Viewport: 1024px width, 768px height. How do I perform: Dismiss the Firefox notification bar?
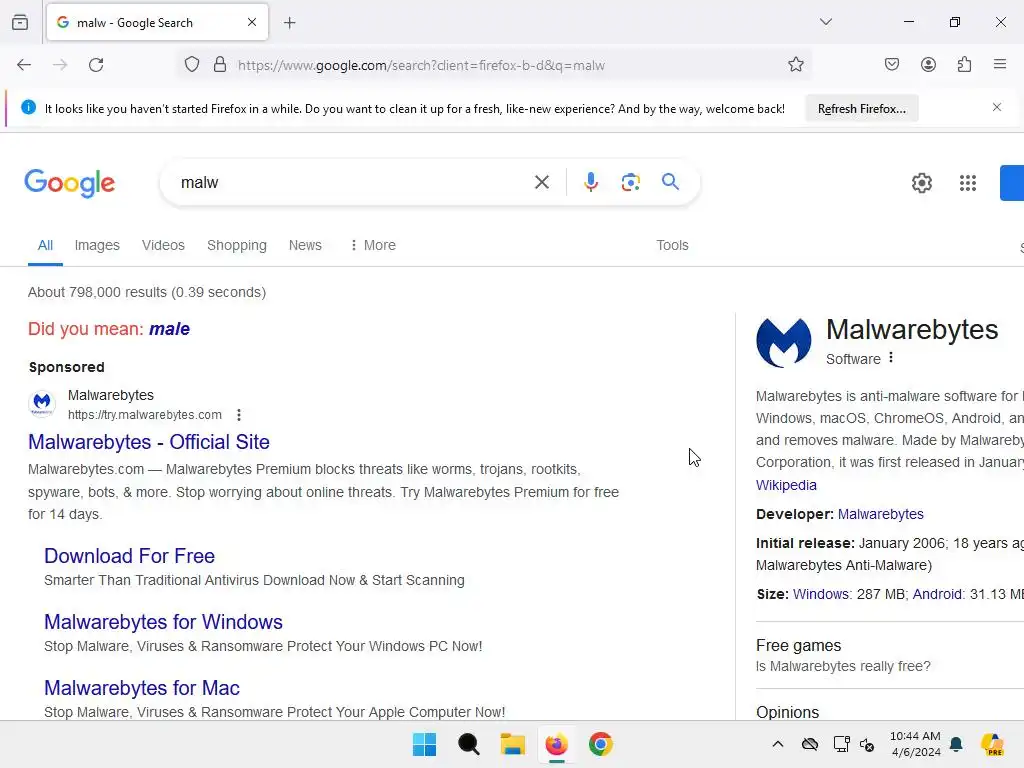[x=997, y=107]
